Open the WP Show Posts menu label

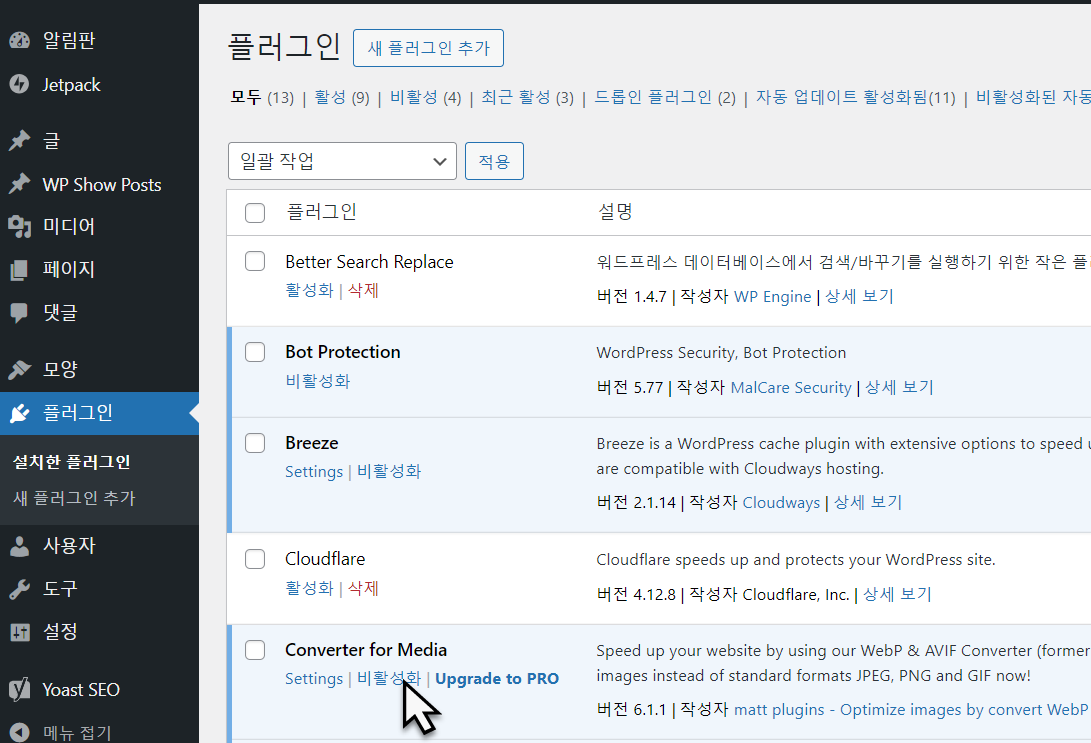[x=102, y=184]
